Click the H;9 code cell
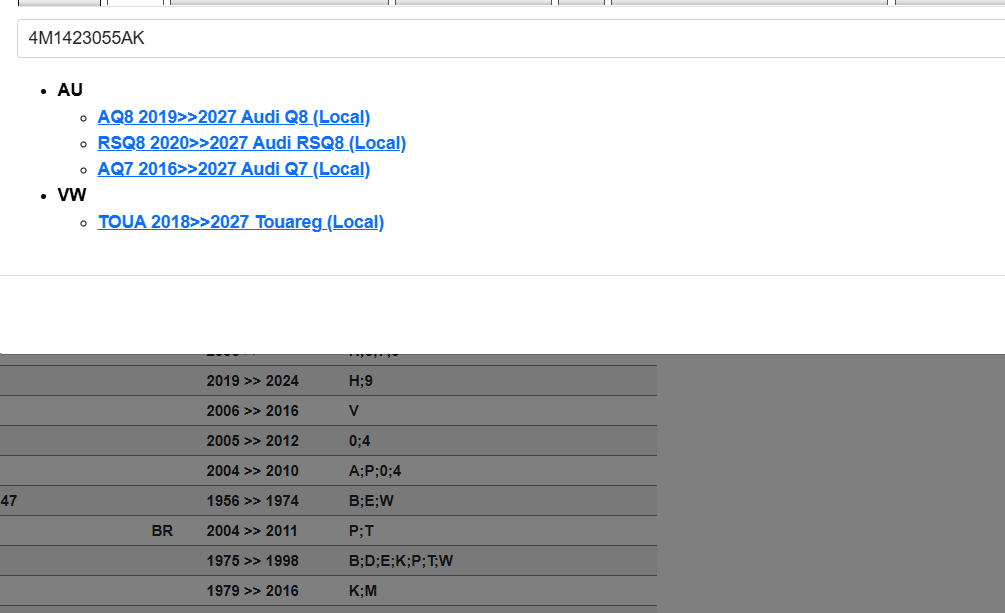The height and width of the screenshot is (613, 1005). [361, 381]
